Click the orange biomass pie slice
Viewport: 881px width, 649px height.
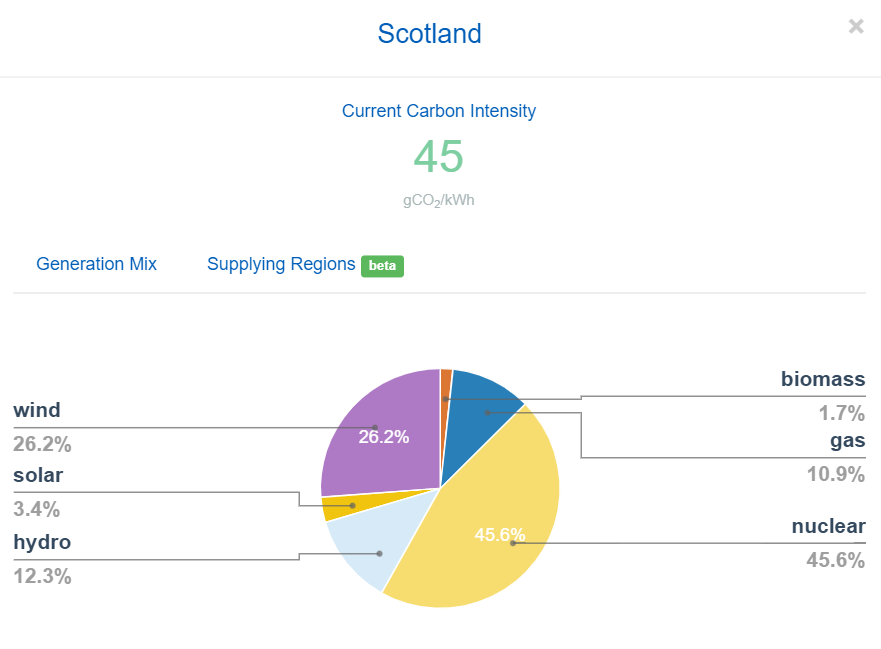tap(446, 388)
